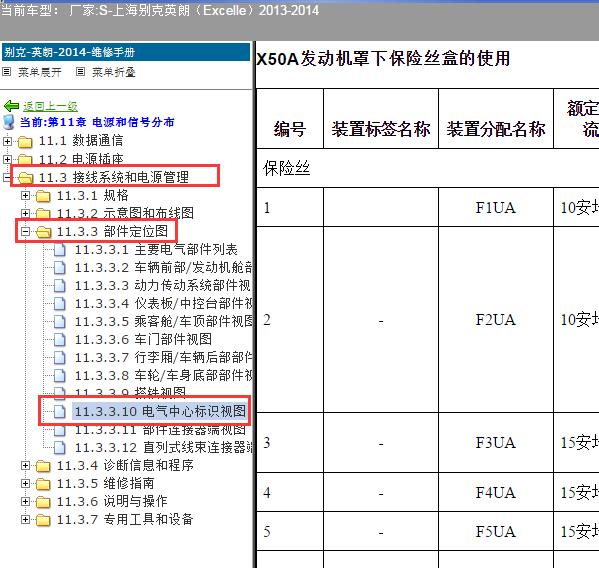Screen dimensions: 599x568
Task: Open 11.3.3.1 主要电气部件列表 page
Action: click(x=156, y=250)
